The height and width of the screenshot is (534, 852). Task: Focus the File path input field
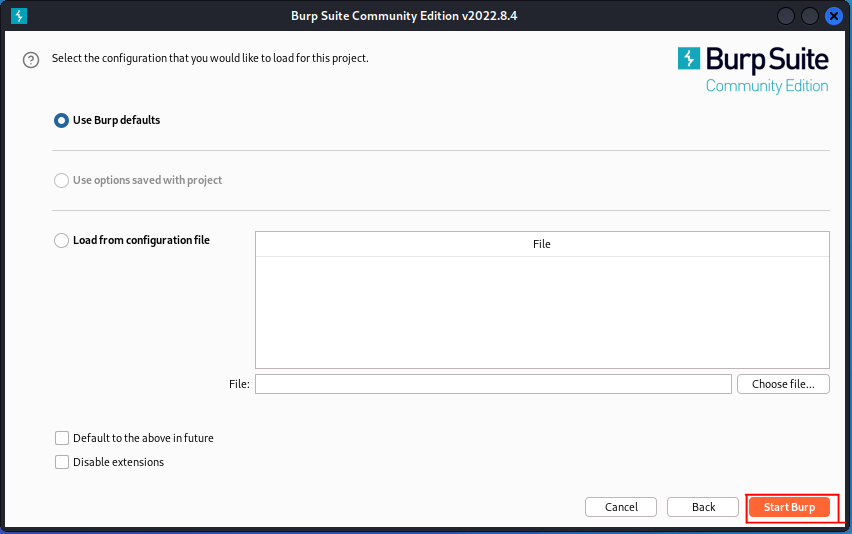(x=493, y=384)
